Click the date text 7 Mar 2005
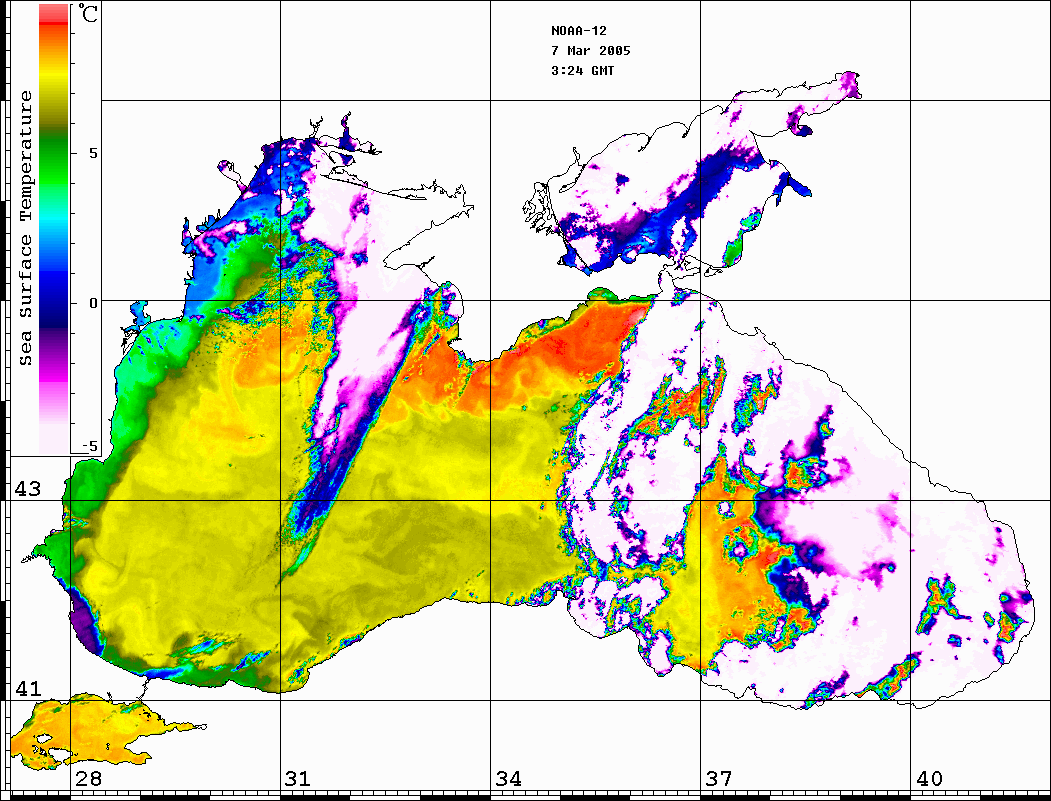 click(591, 51)
